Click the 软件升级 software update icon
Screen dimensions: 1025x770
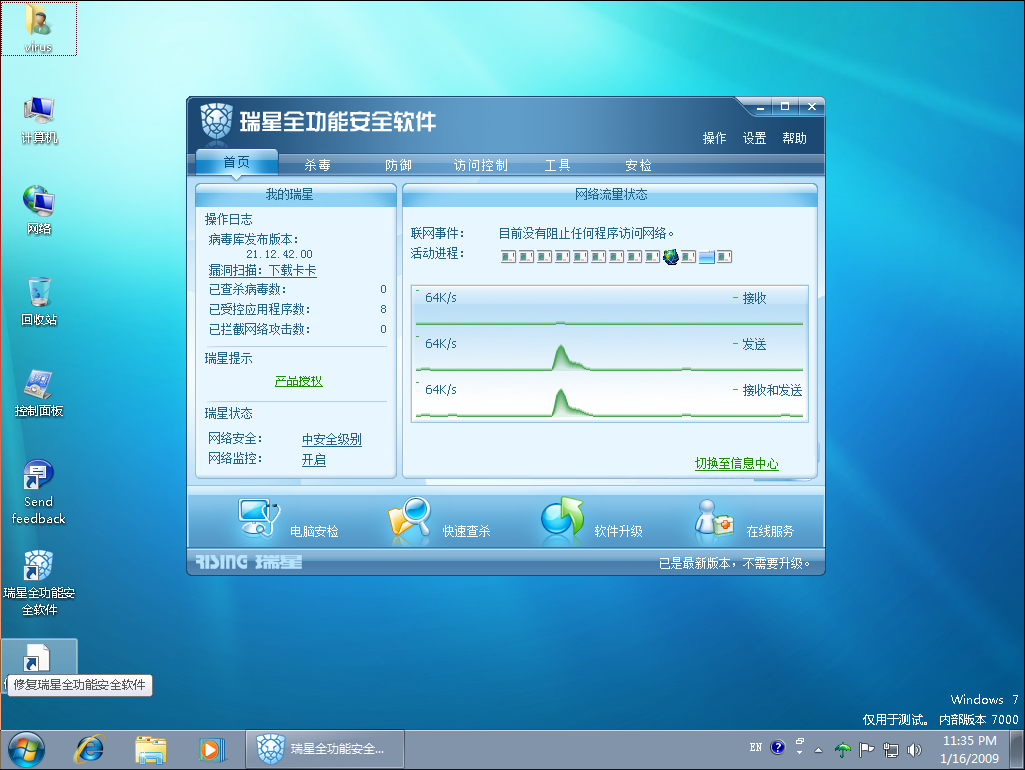click(x=563, y=519)
